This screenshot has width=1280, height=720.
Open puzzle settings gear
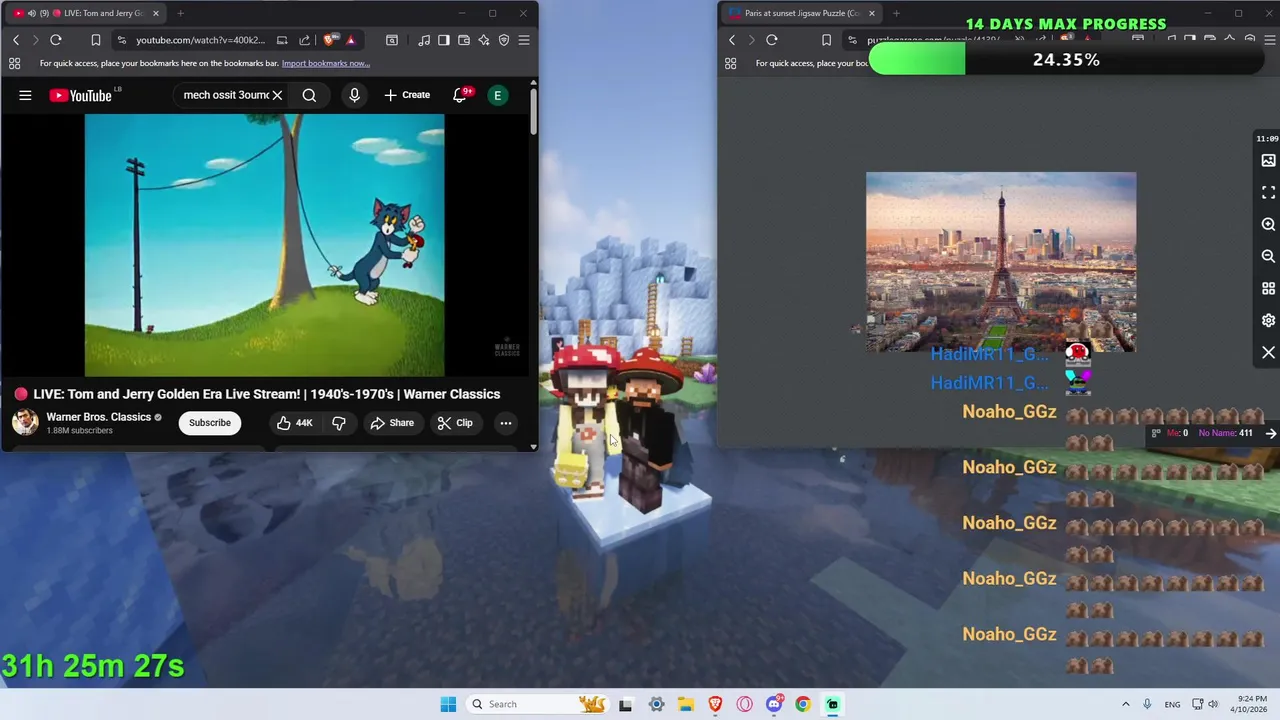(x=1268, y=320)
